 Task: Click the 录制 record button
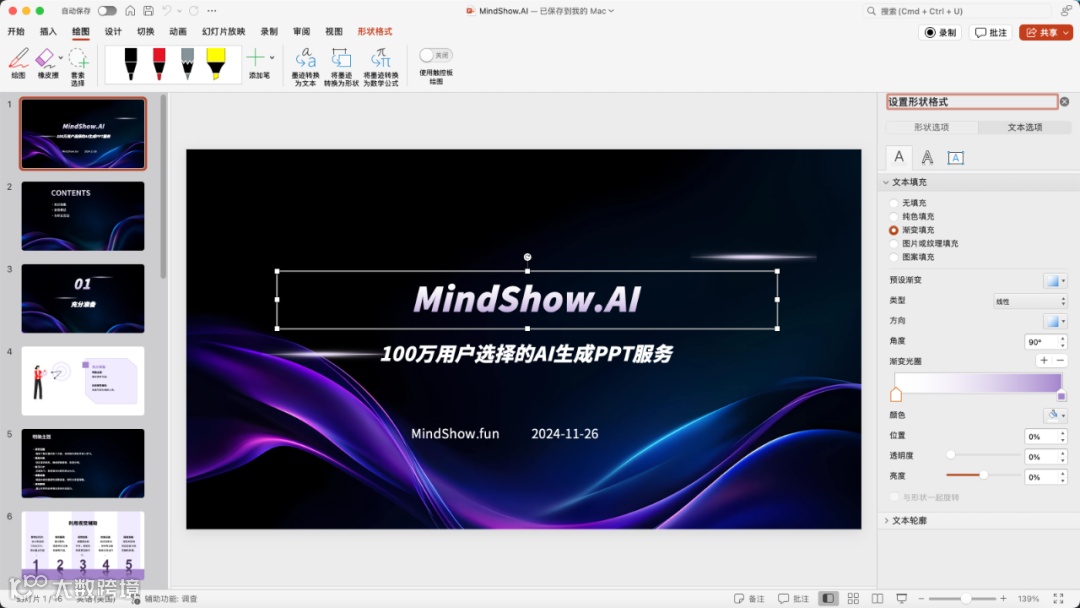[940, 32]
